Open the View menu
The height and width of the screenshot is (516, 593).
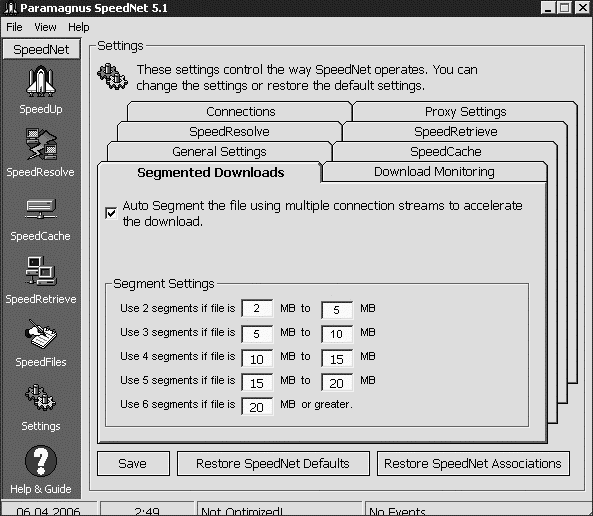45,27
